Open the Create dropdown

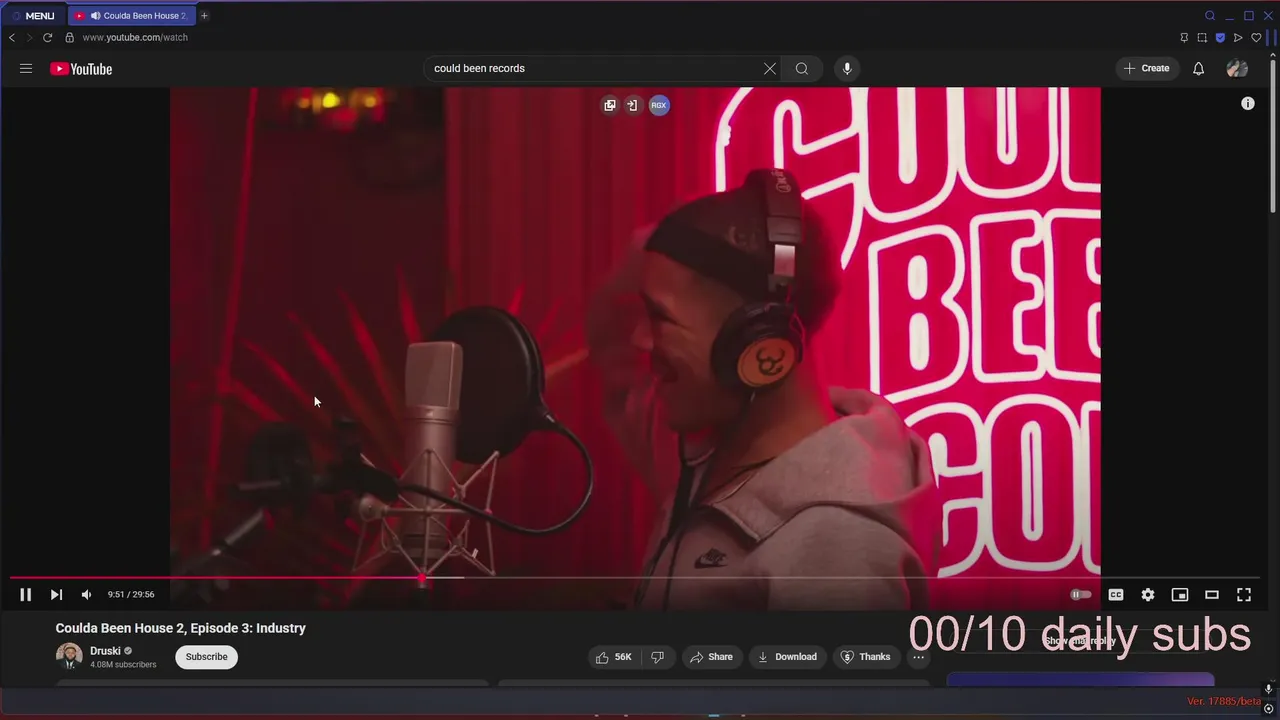1146,69
